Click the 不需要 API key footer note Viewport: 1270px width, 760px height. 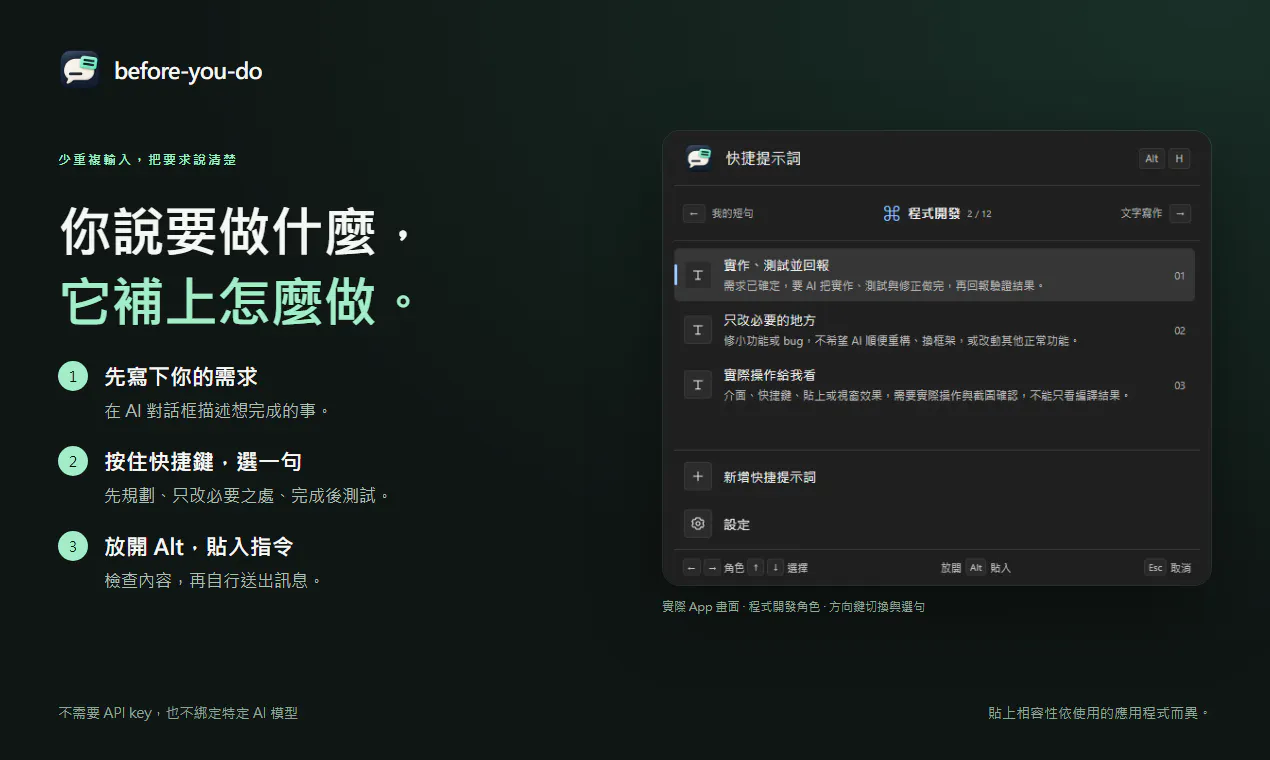pyautogui.click(x=178, y=713)
